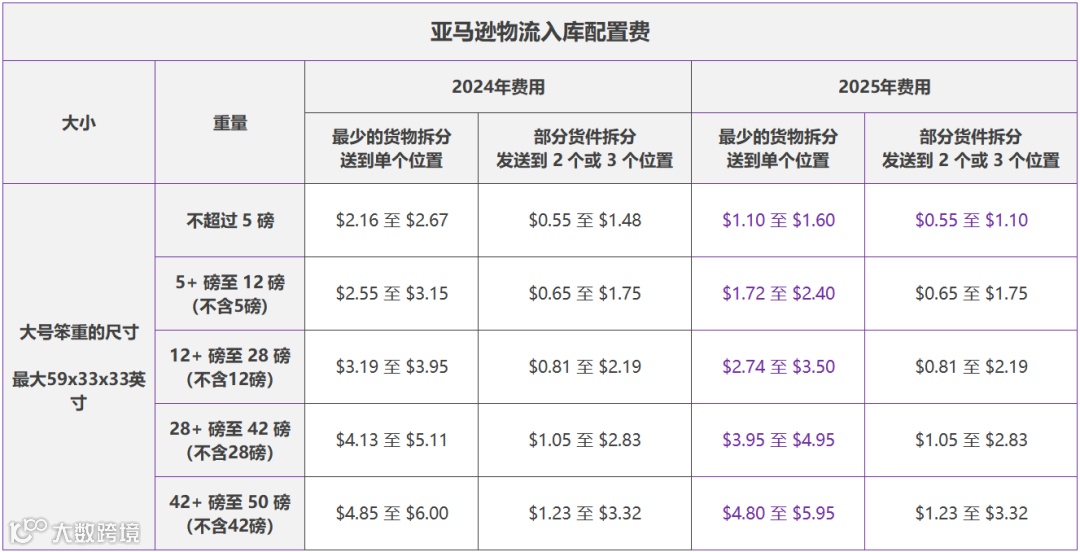Screen dimensions: 1080x552
Task: Click the '不超过 5 磅' weight row
Action: click(230, 221)
